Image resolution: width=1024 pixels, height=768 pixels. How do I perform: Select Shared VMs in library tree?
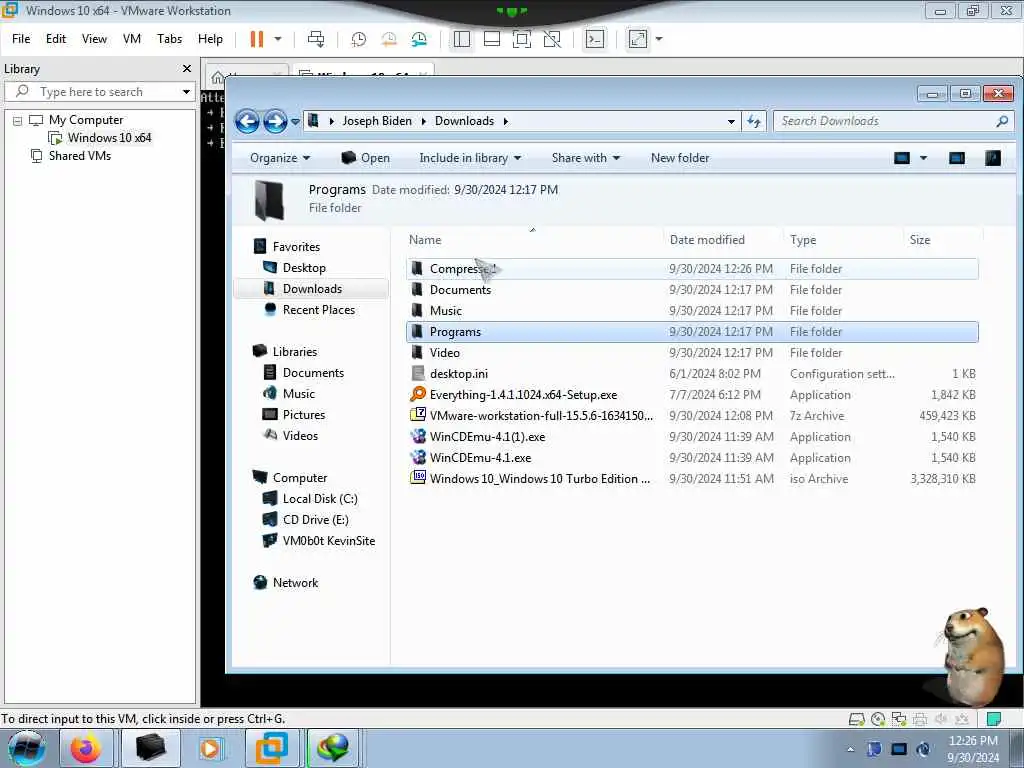tap(80, 156)
